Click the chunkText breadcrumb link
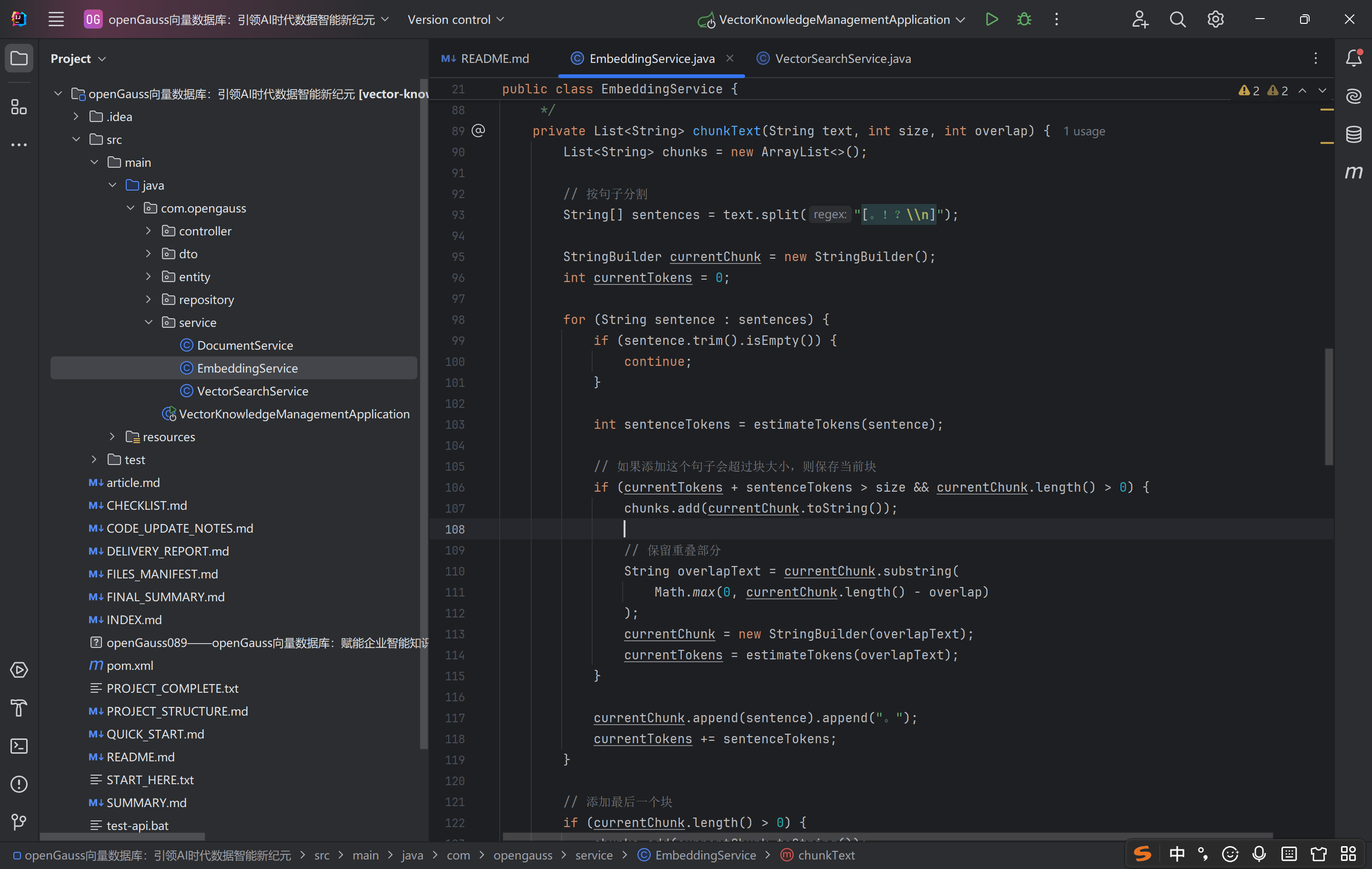This screenshot has width=1372, height=869. pyautogui.click(x=826, y=855)
